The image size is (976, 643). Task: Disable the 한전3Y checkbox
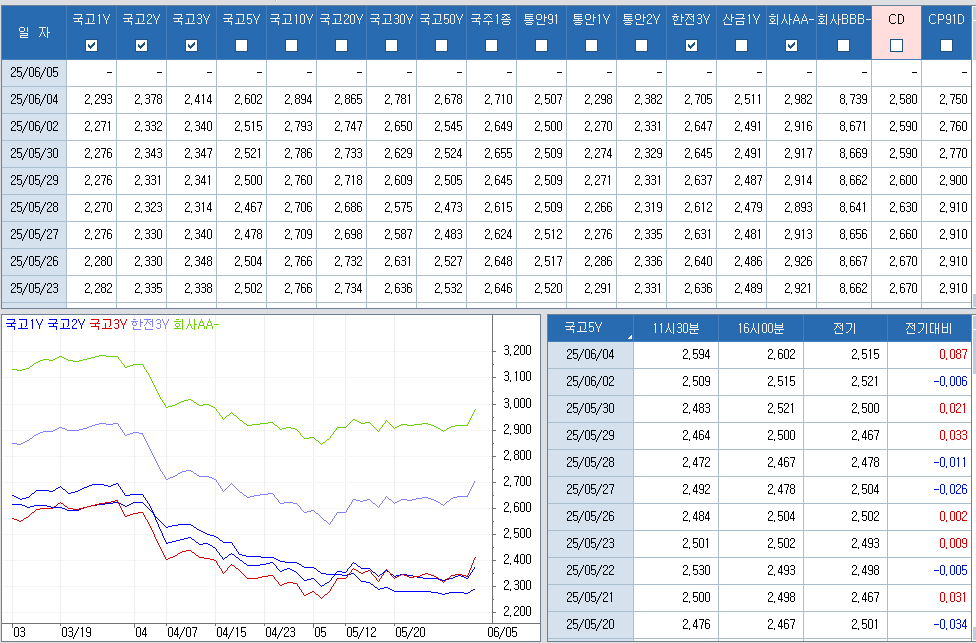pyautogui.click(x=691, y=45)
